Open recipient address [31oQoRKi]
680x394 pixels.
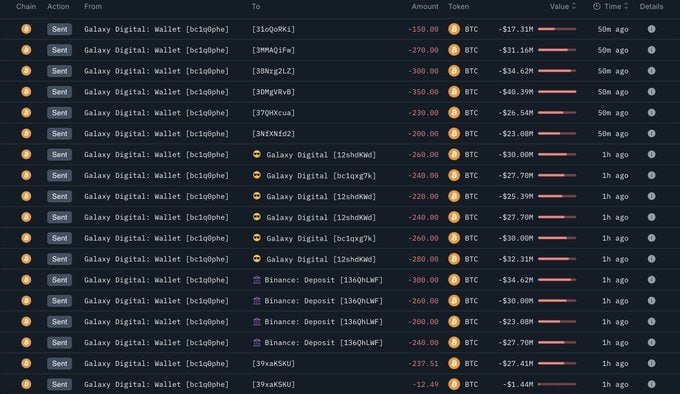tap(273, 29)
